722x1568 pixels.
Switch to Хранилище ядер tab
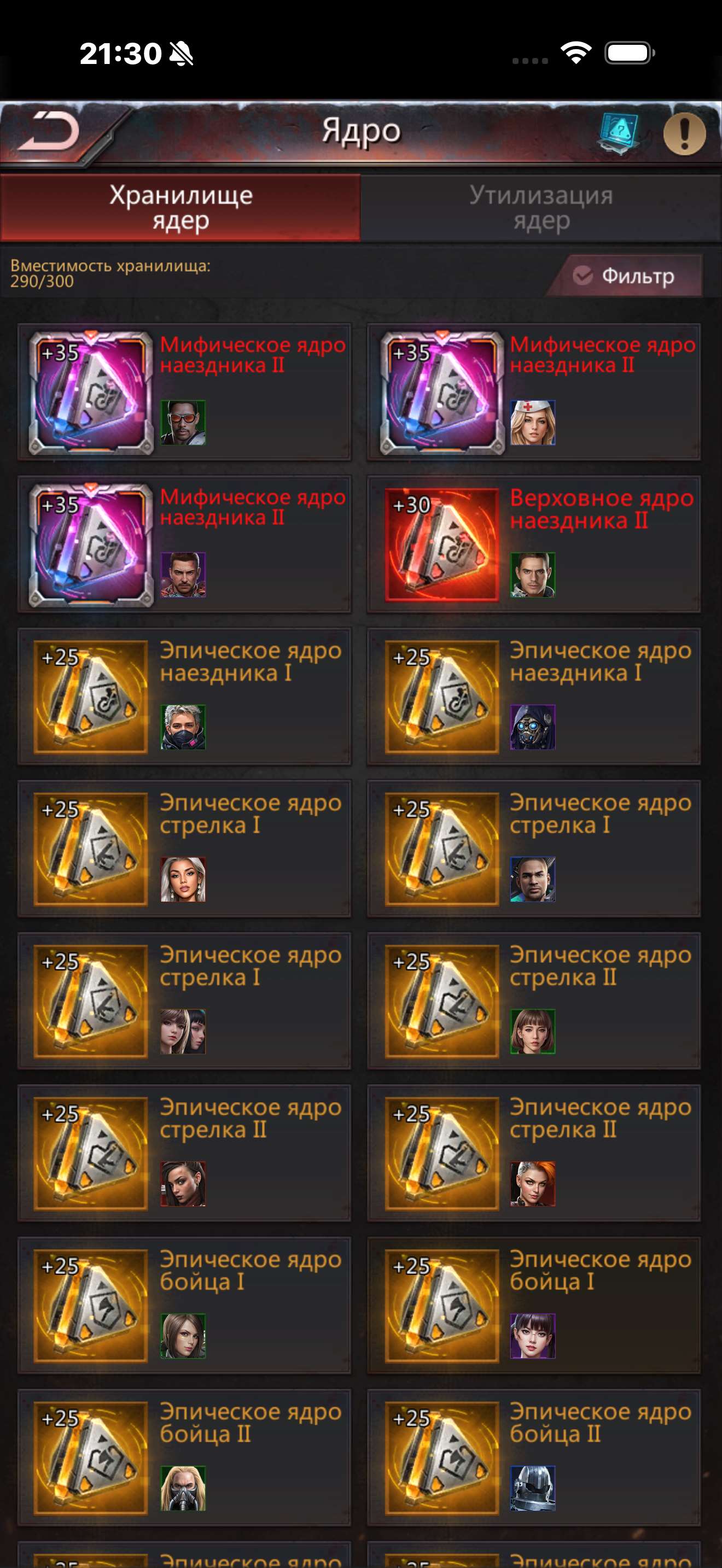point(180,208)
